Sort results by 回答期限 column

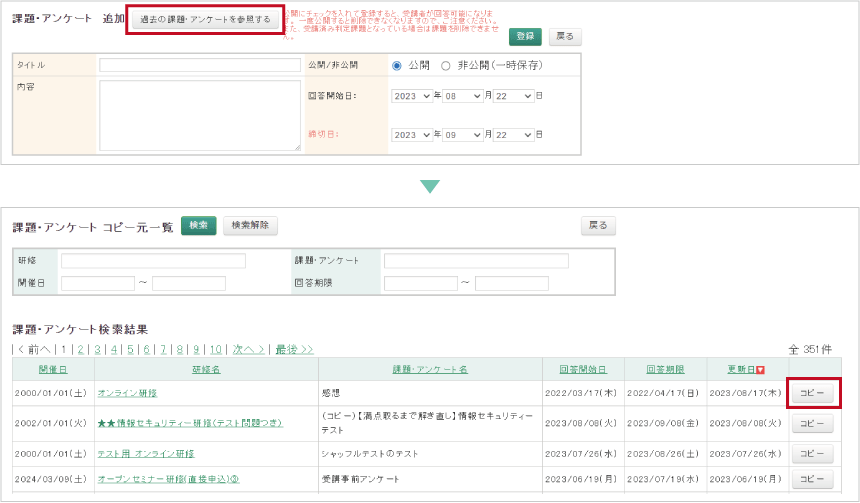click(665, 370)
